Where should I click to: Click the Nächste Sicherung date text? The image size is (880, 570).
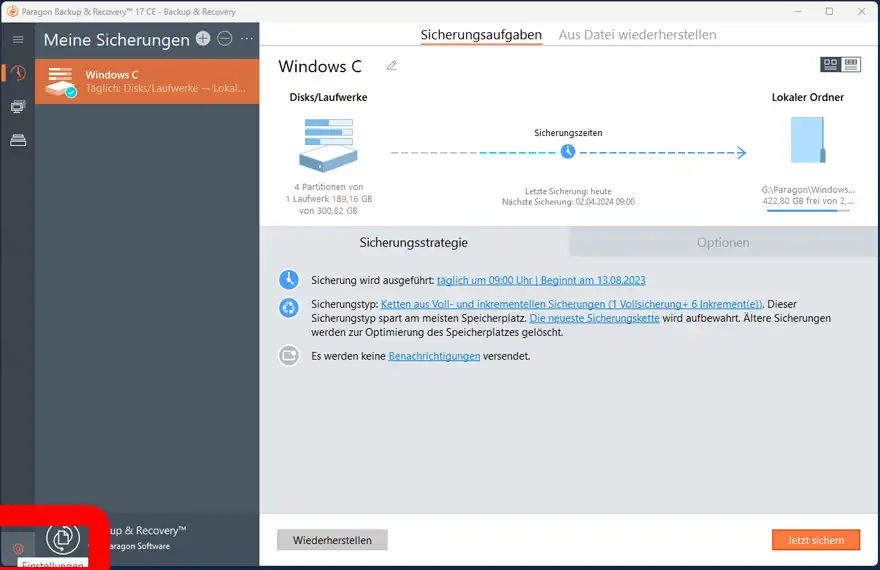(568, 202)
